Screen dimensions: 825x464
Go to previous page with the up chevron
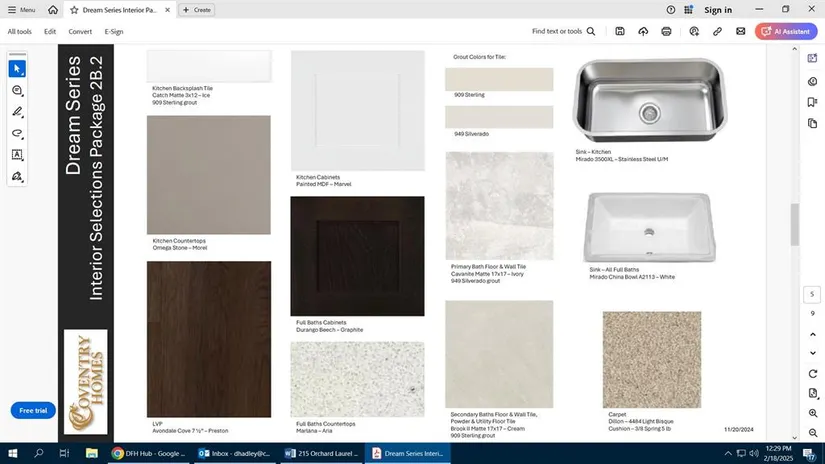(812, 333)
